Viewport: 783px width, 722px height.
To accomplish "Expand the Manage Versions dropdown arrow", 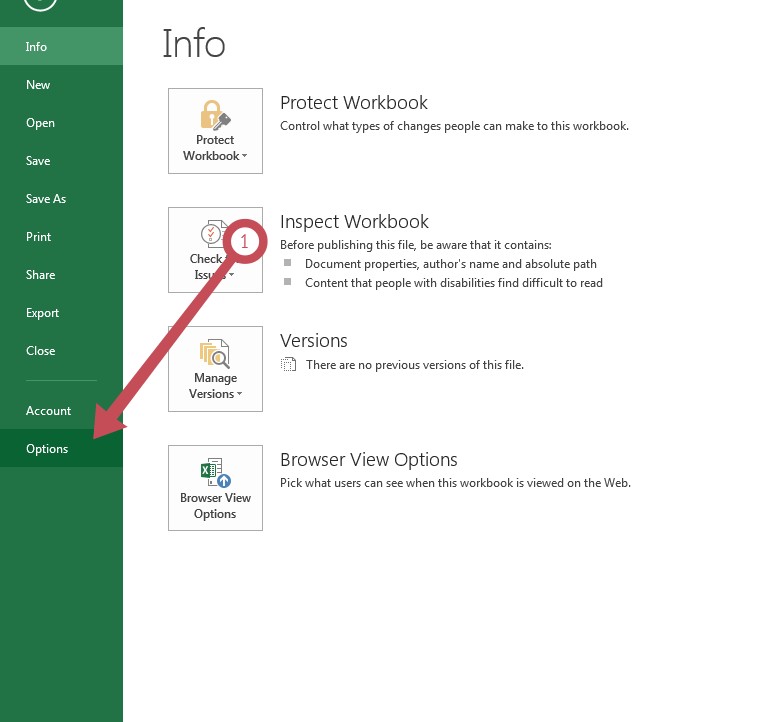I will (239, 394).
